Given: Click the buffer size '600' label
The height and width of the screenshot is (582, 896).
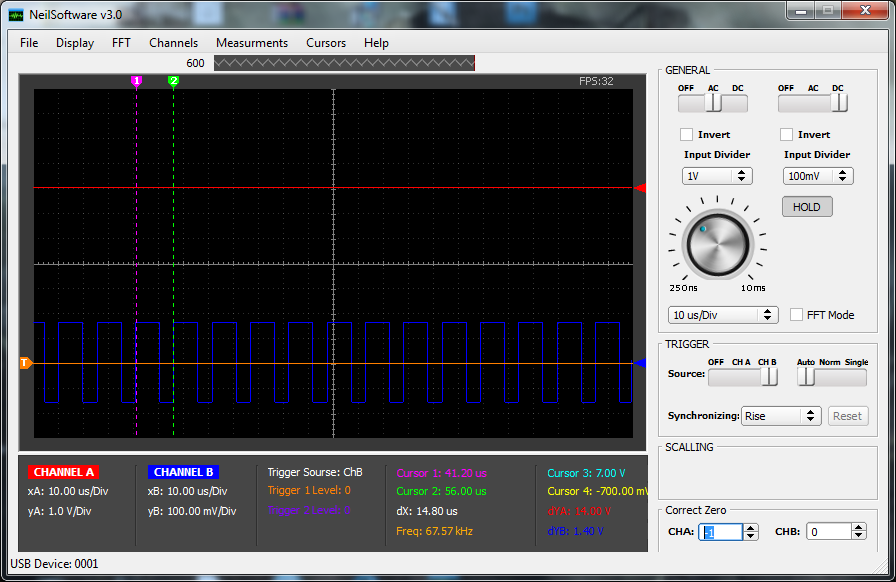Looking at the screenshot, I should point(195,63).
